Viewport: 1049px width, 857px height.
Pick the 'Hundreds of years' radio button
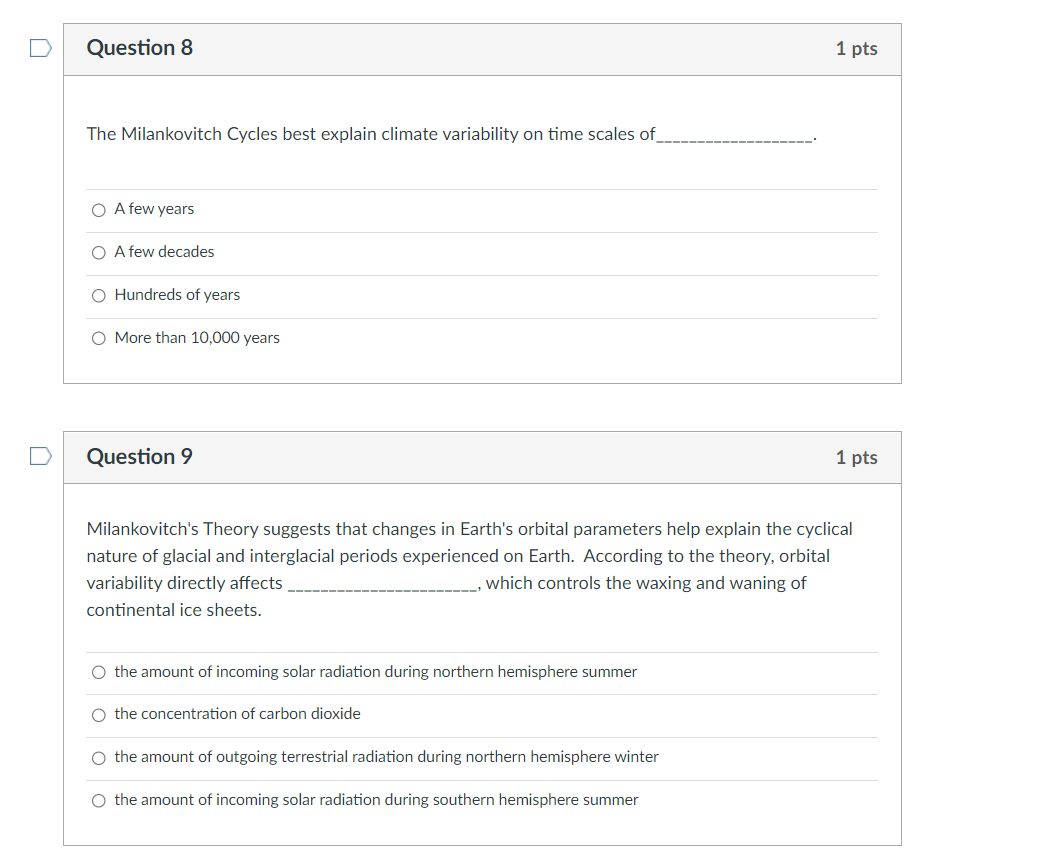pyautogui.click(x=99, y=296)
